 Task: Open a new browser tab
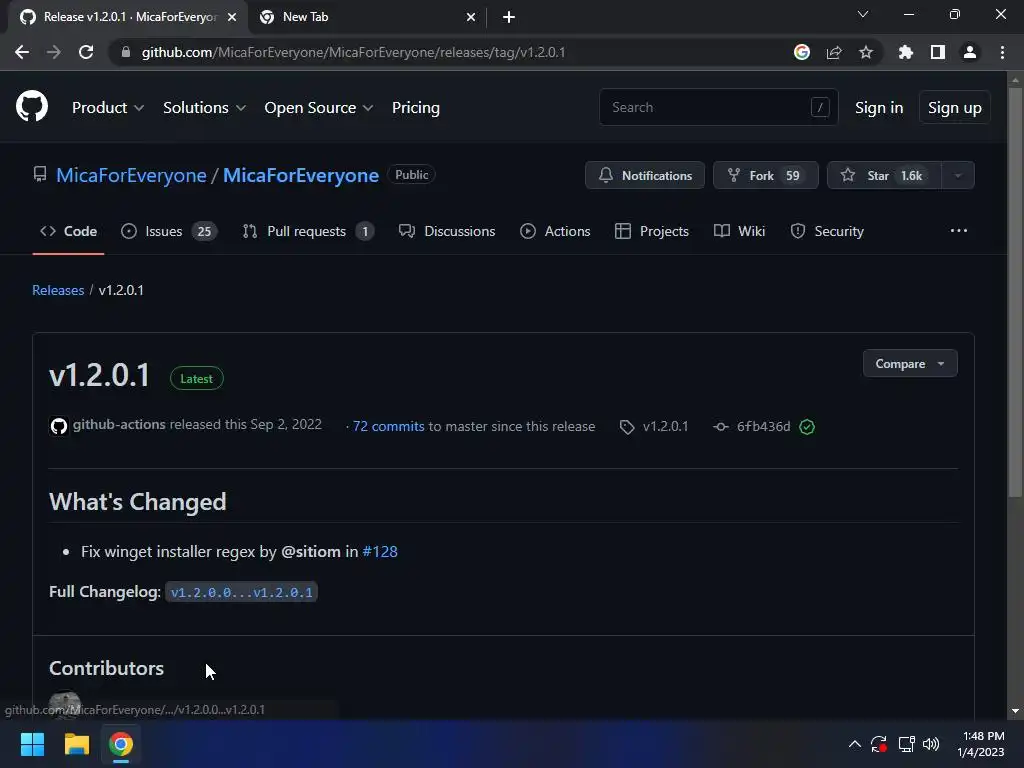click(509, 17)
